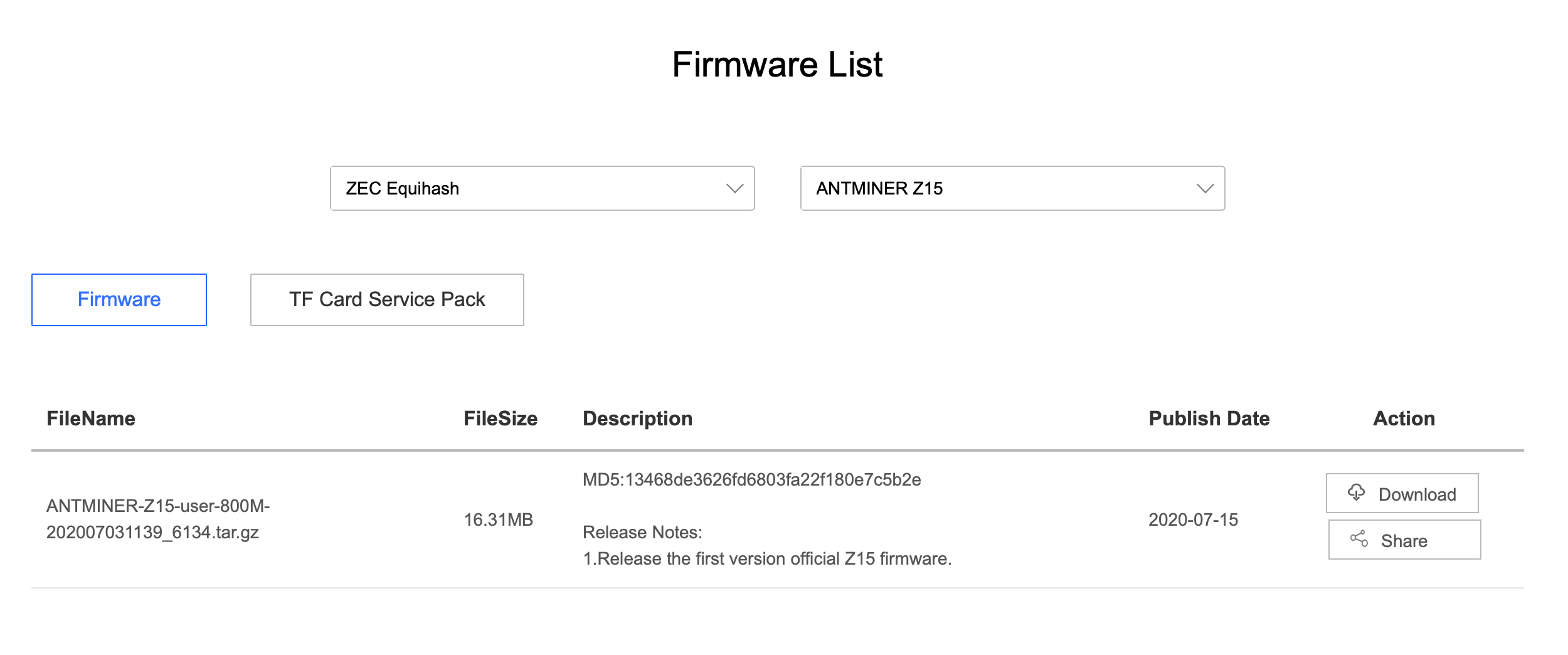Click the Firmware List page heading
1568x655 pixels.
point(777,65)
